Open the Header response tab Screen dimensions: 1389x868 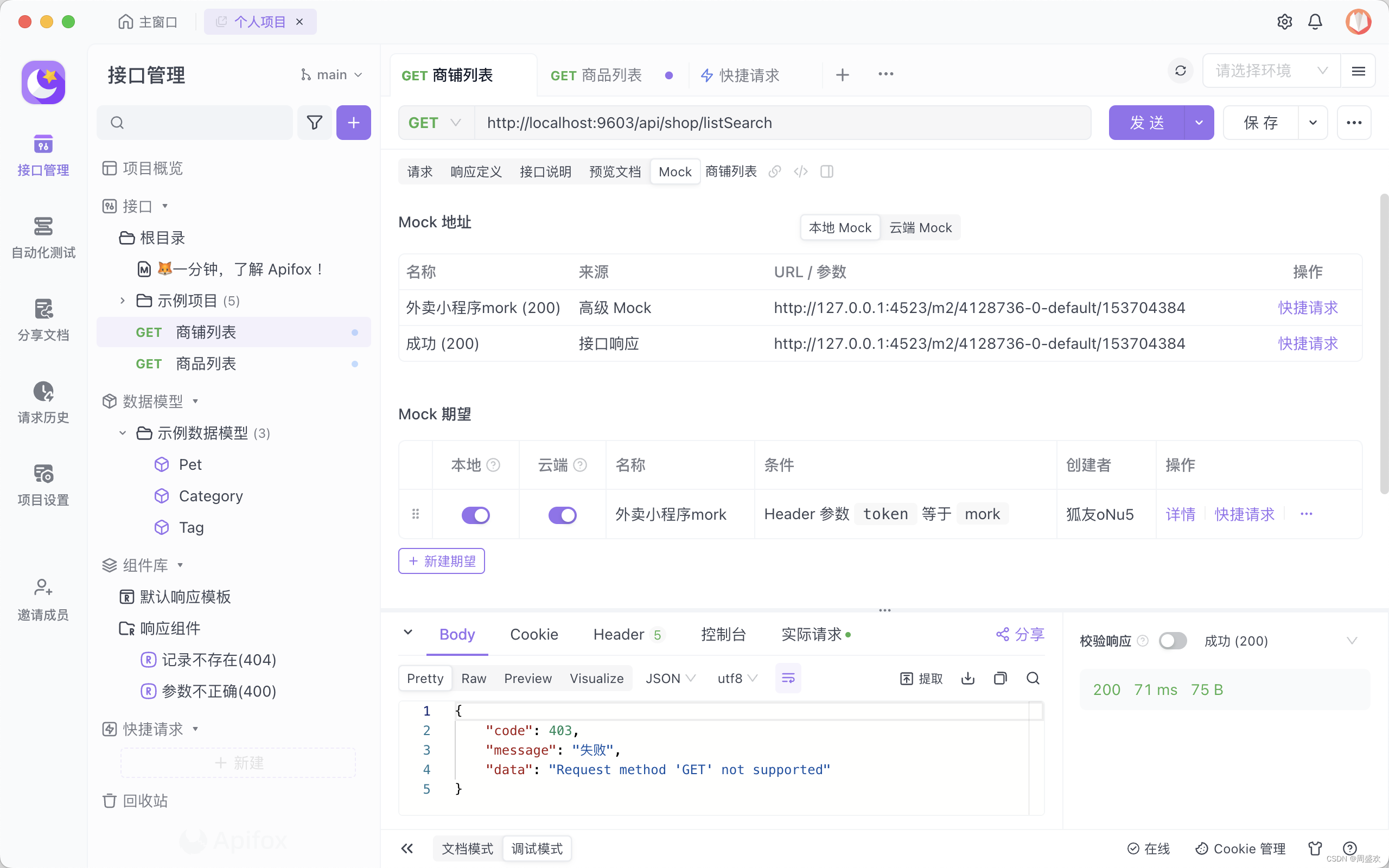628,634
